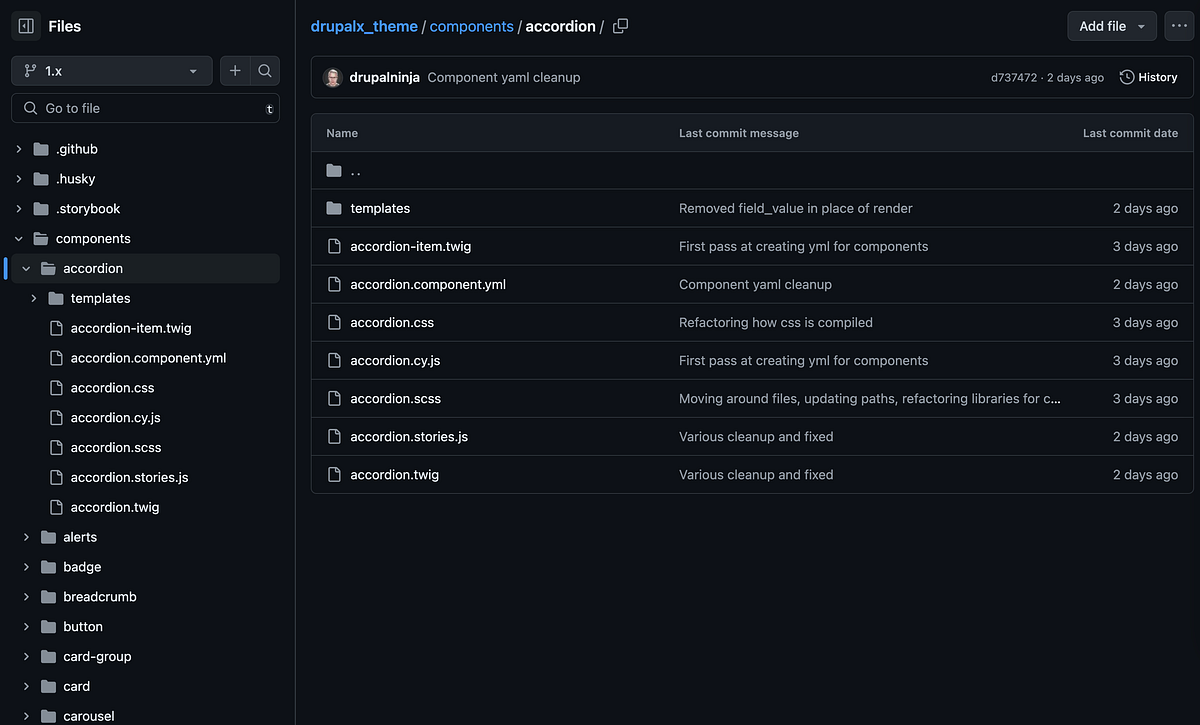Collapse the Files sidebar panel
The width and height of the screenshot is (1200, 725).
tap(25, 25)
